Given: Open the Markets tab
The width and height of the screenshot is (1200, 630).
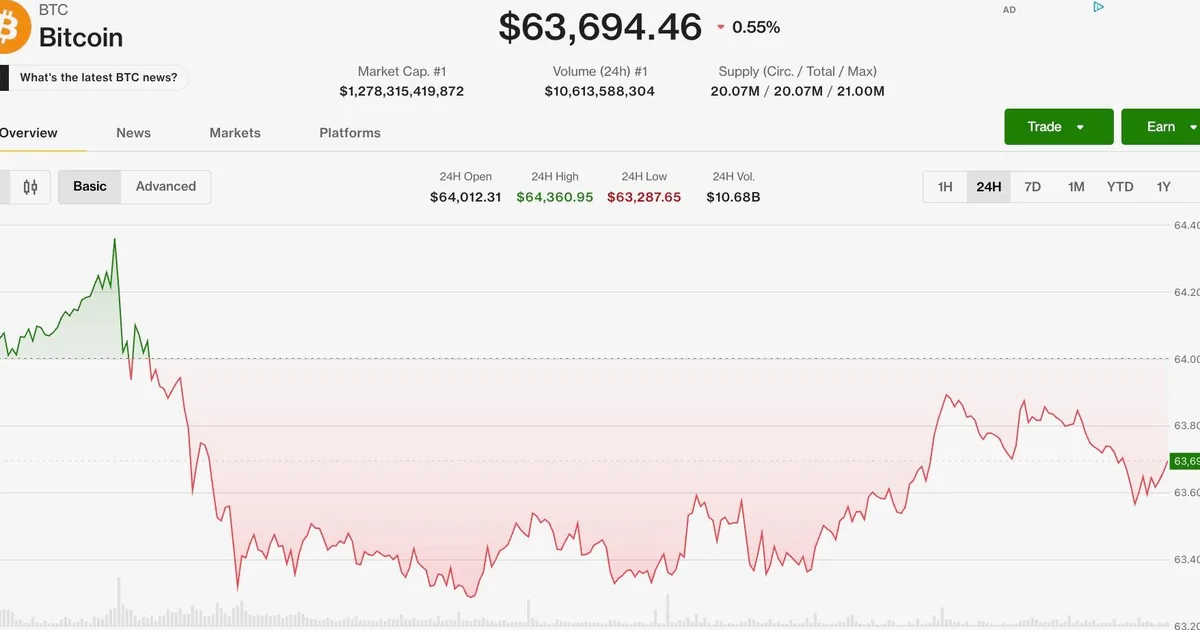Looking at the screenshot, I should tap(235, 132).
